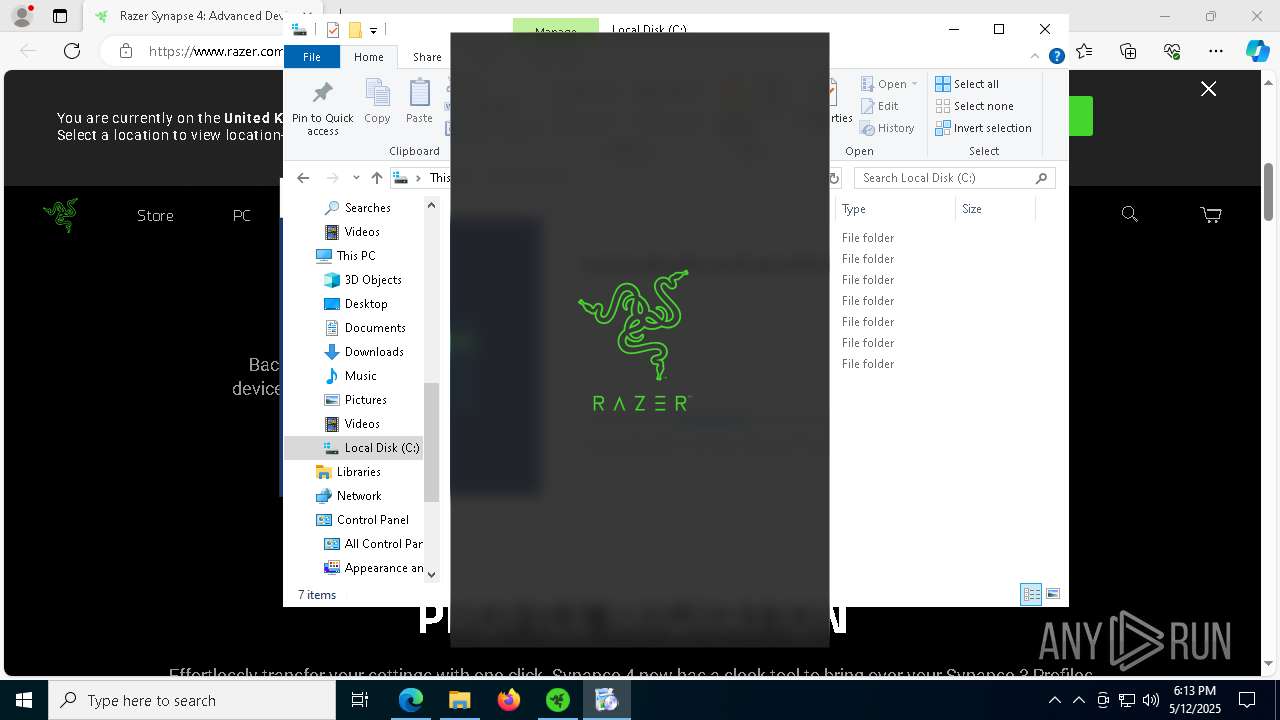Open Edge Collections icon

[1128, 51]
